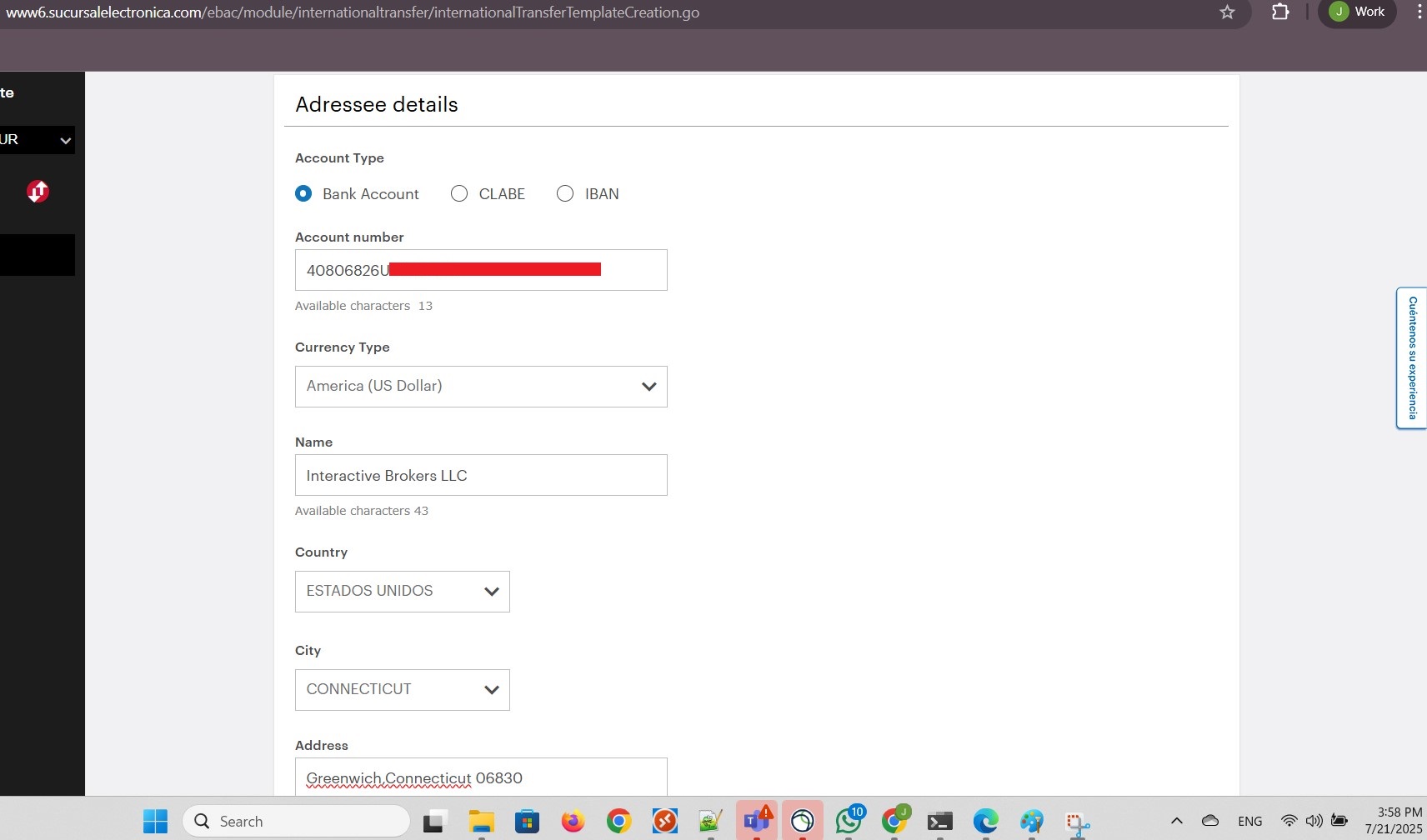Click the browser address bar URL
This screenshot has width=1427, height=840.
(353, 12)
